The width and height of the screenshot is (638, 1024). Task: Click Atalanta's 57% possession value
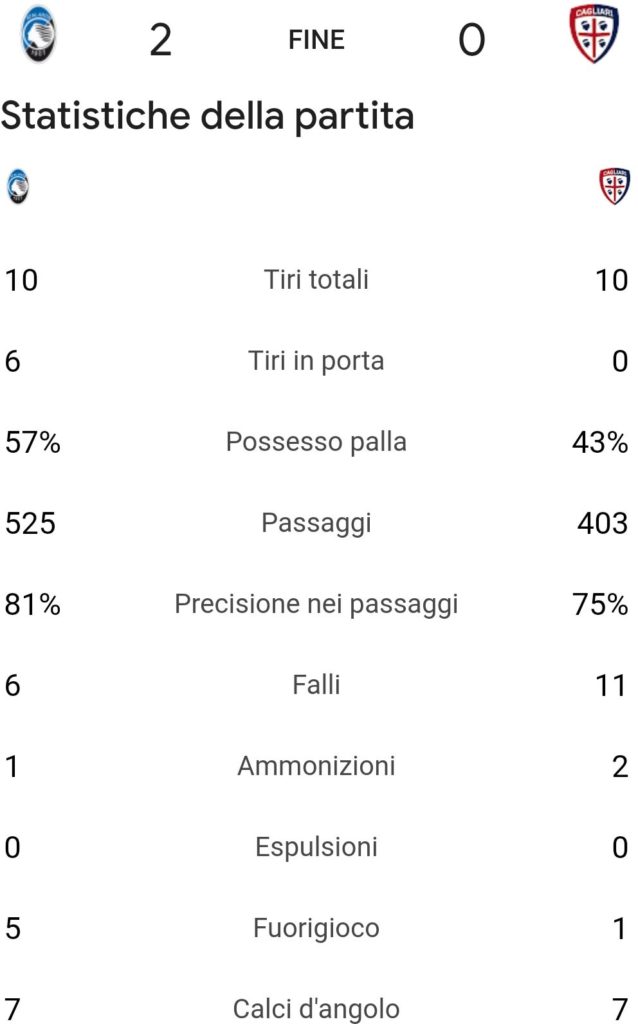(32, 442)
